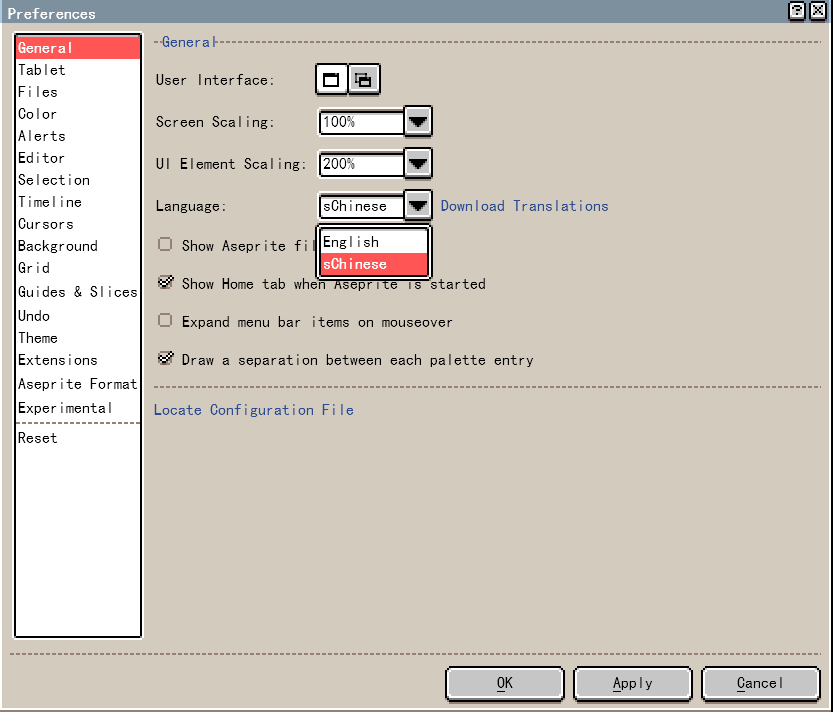Screen dimensions: 833x712
Task: Switch to Experimental preferences section
Action: click(78, 408)
